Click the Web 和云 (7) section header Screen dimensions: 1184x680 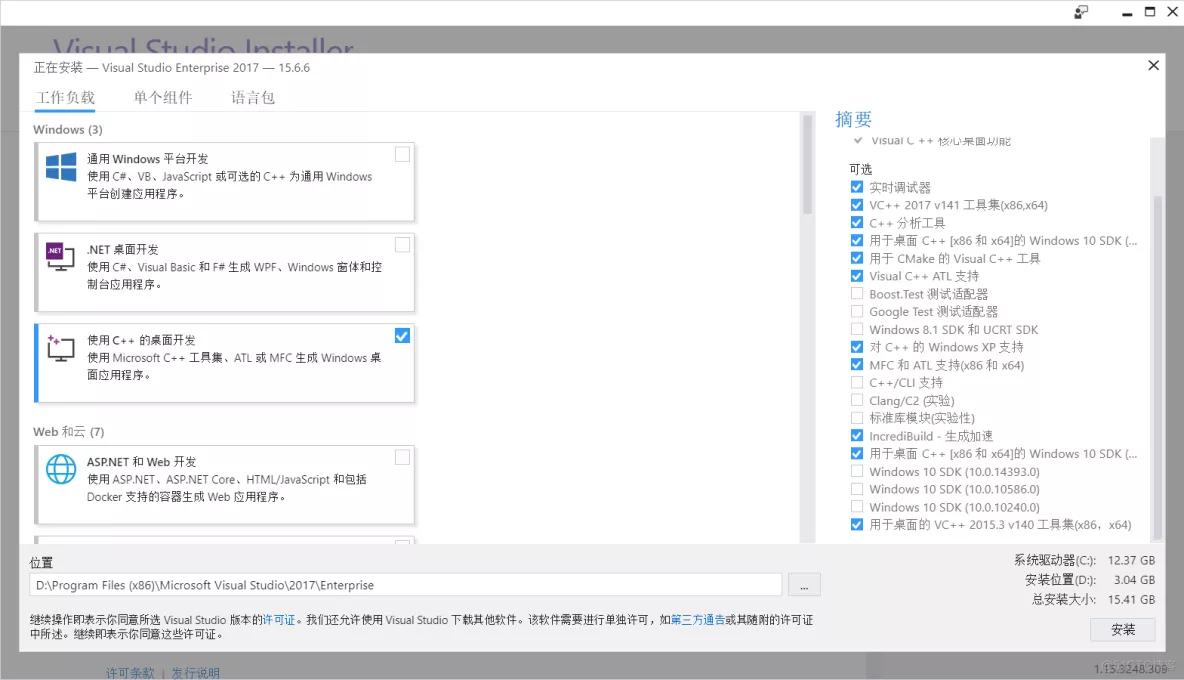[x=69, y=432]
